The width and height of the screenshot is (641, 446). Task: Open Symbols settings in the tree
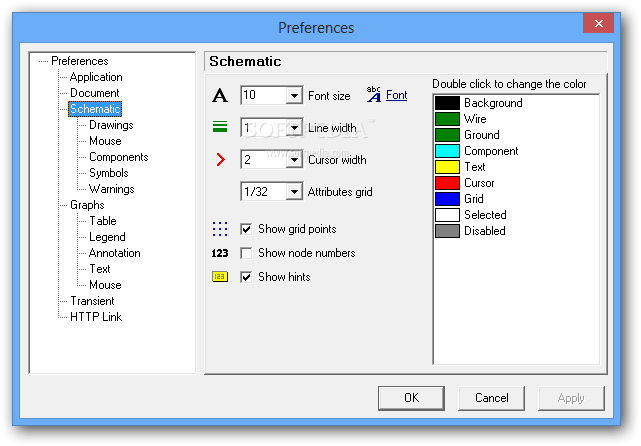point(109,173)
